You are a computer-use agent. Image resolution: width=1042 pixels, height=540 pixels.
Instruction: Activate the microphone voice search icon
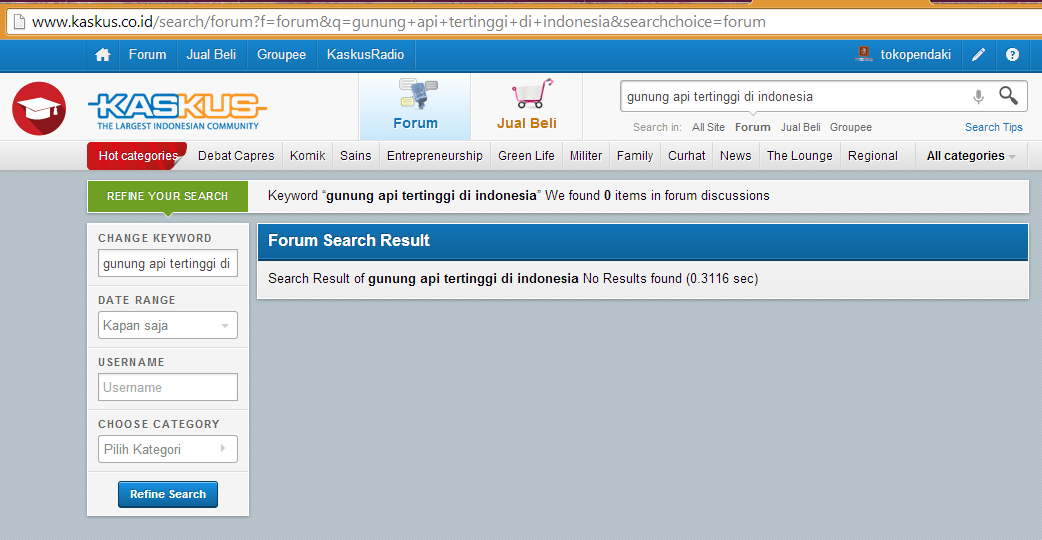click(978, 96)
